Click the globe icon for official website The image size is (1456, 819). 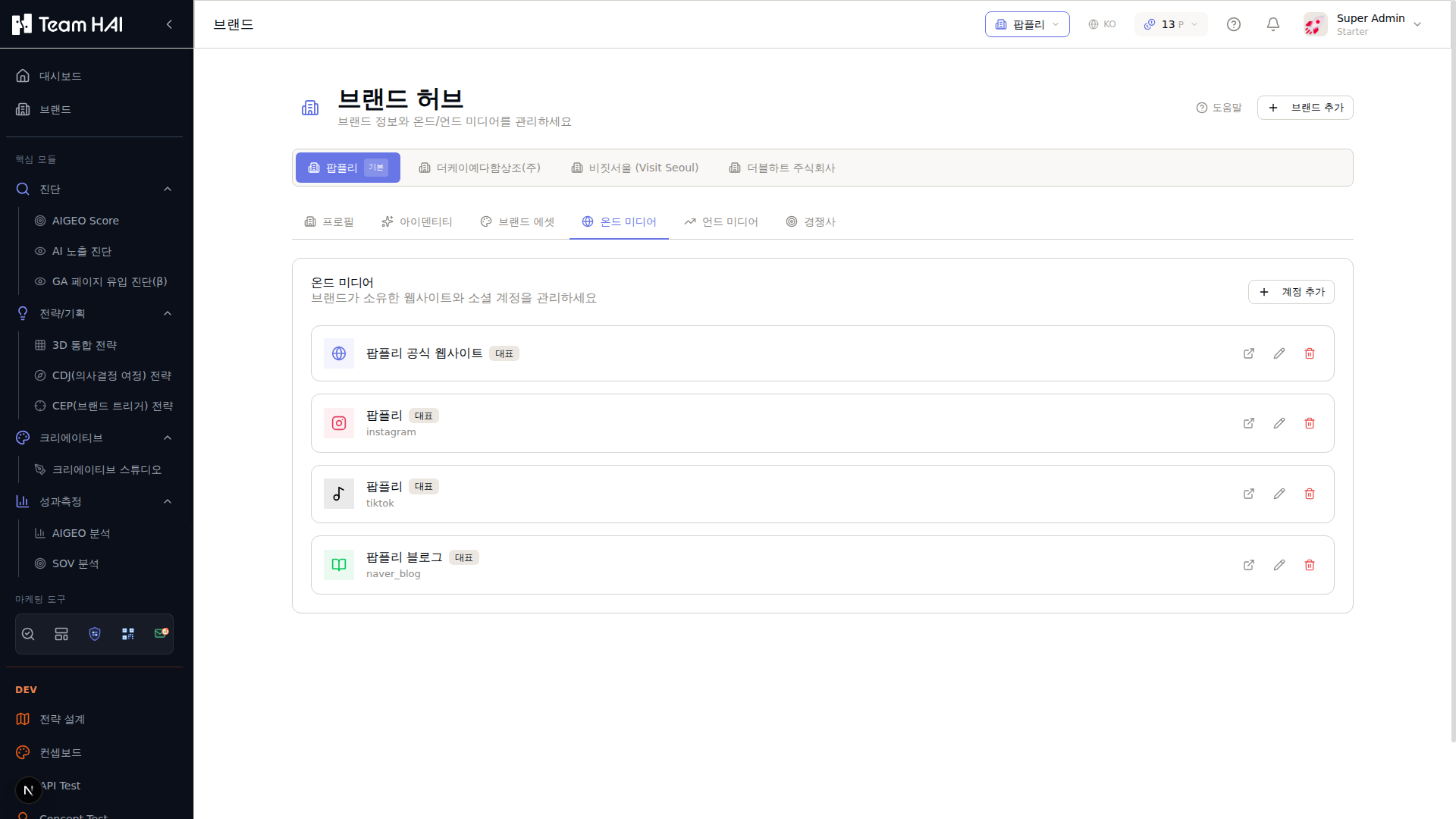tap(339, 353)
